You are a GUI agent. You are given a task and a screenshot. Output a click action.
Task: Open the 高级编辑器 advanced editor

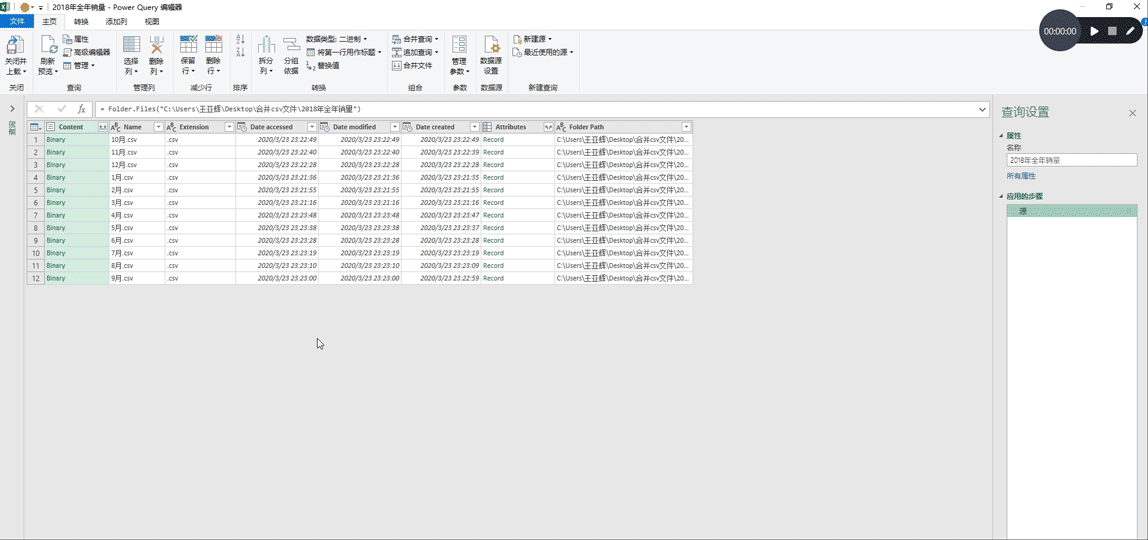[86, 52]
